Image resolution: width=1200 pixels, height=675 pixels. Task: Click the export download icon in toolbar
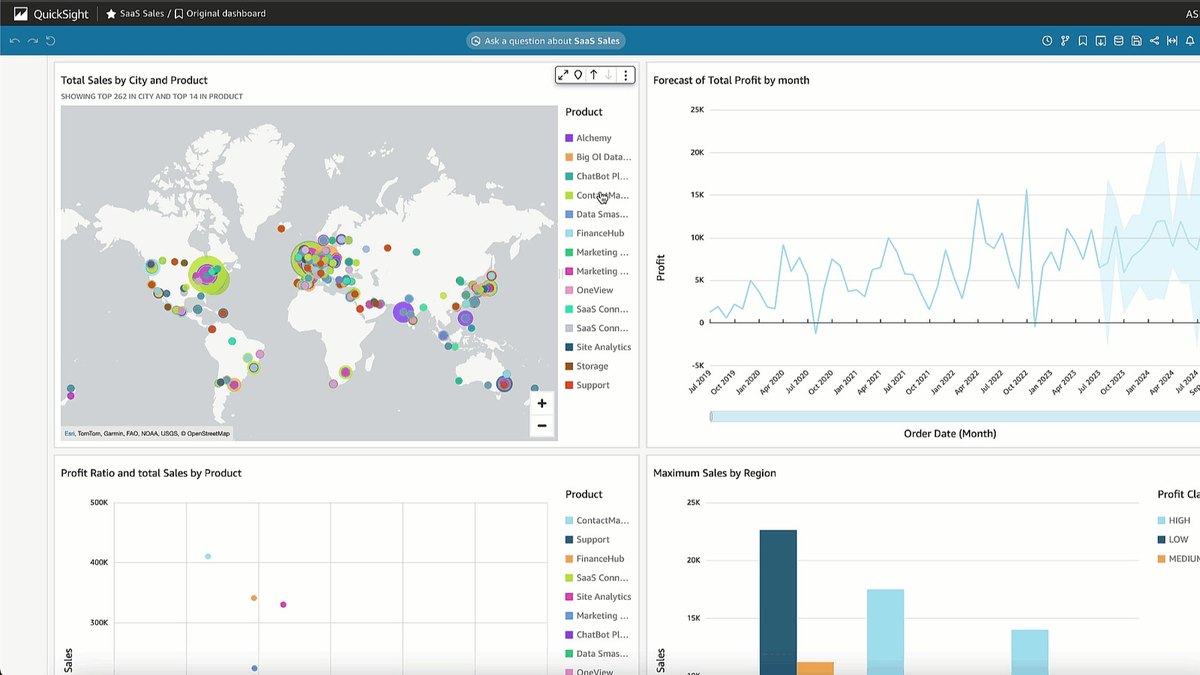coord(1101,41)
